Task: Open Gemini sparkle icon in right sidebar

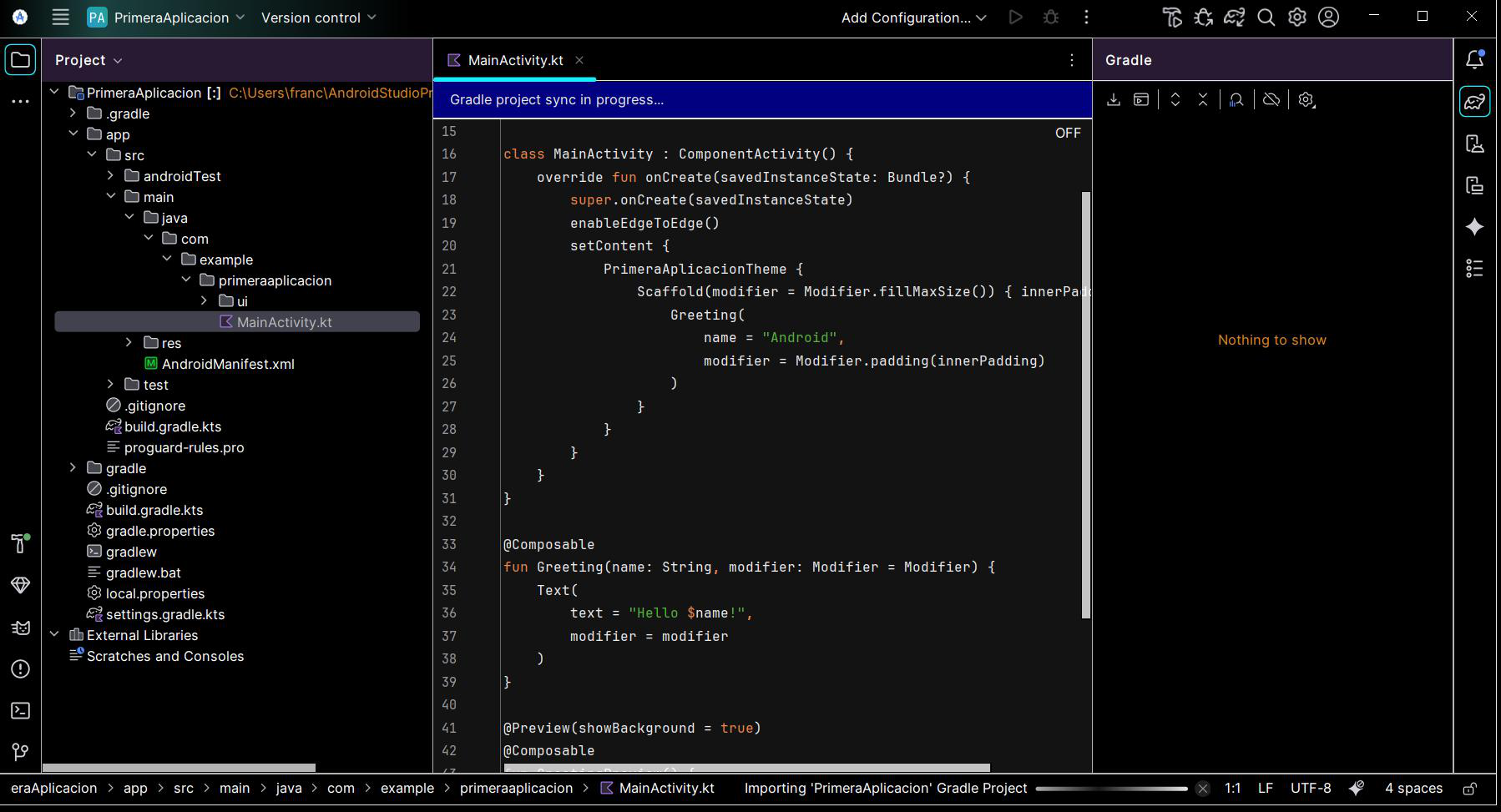Action: pyautogui.click(x=1475, y=227)
